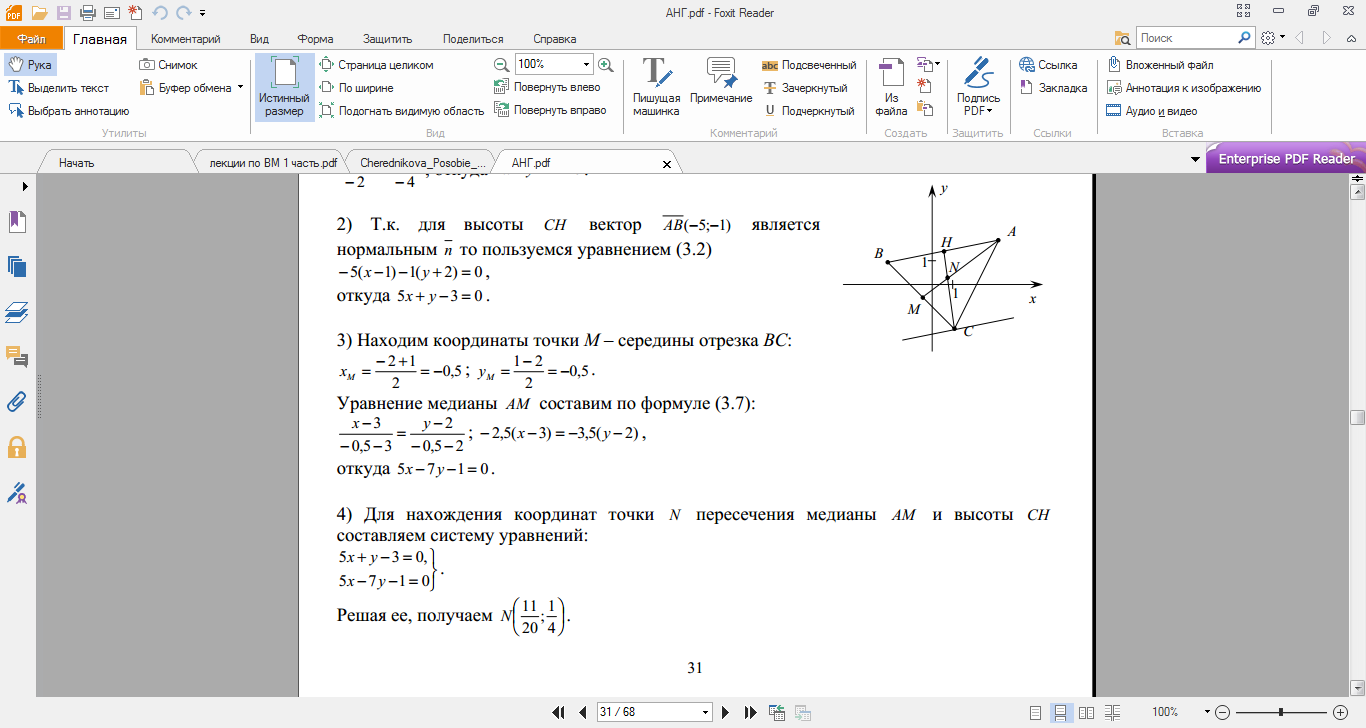The image size is (1366, 728).
Task: Toggle full screen mode icon in title bar
Action: pos(1242,12)
